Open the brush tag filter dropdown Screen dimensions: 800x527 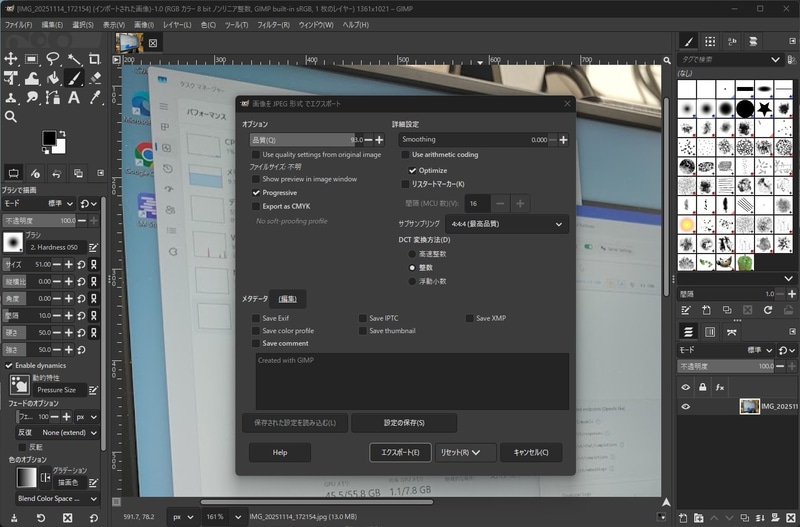coord(776,60)
